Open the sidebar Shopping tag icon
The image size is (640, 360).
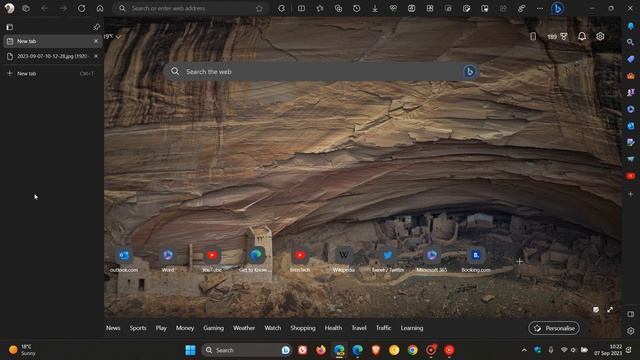tap(631, 59)
